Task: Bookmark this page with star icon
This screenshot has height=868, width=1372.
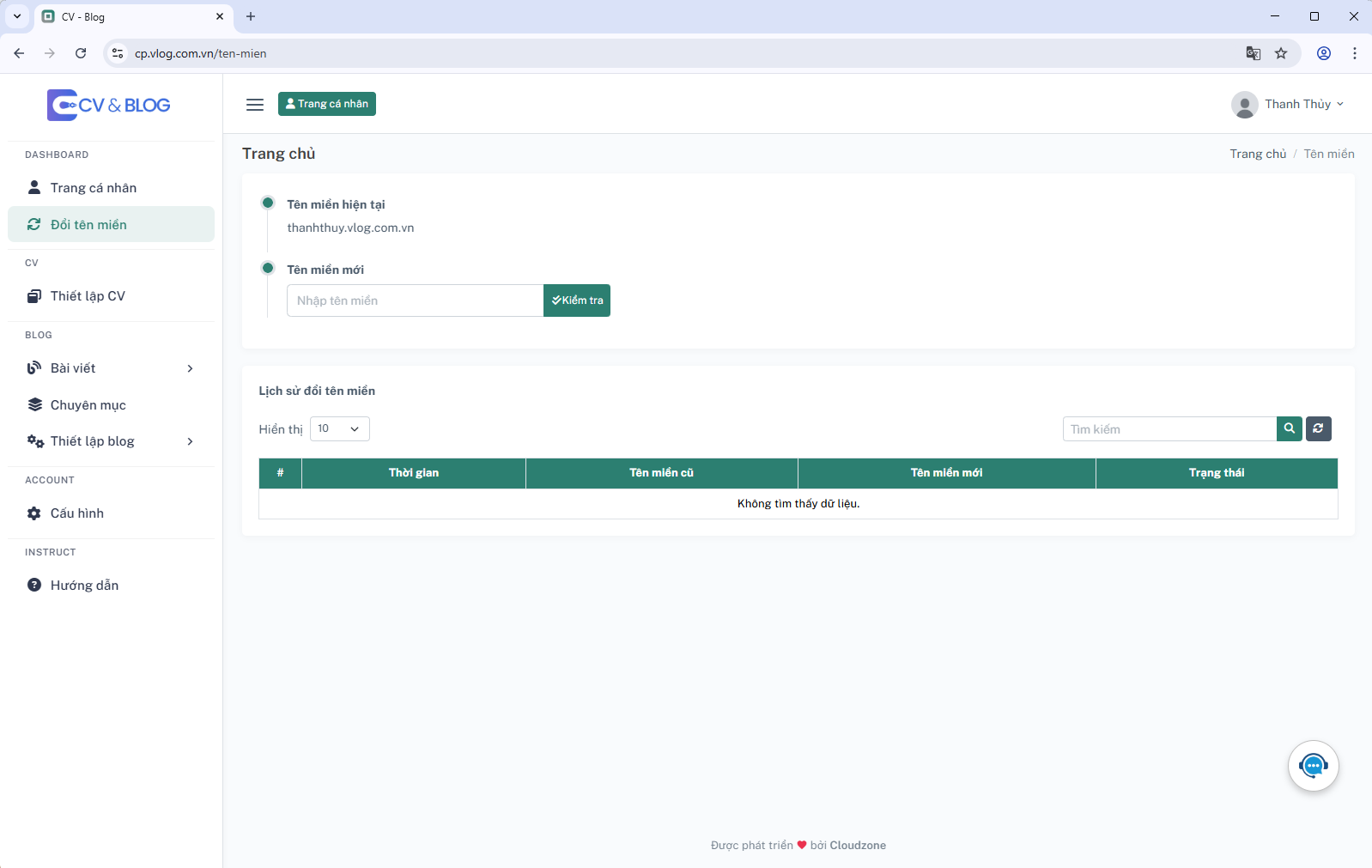Action: 1281,53
